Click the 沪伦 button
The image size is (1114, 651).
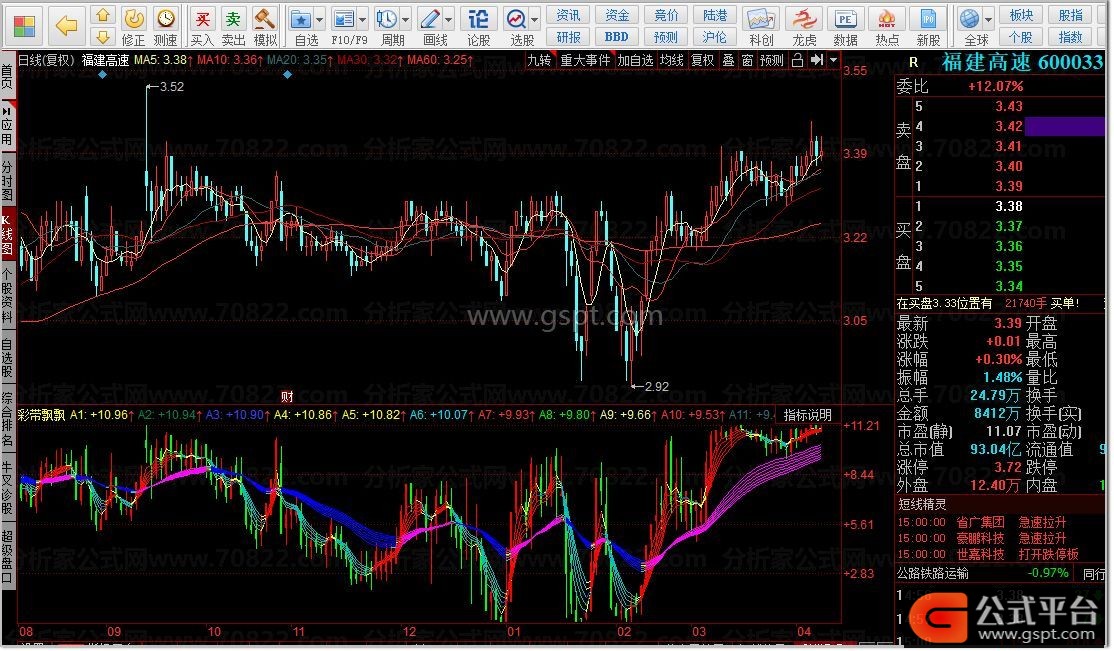pyautogui.click(x=715, y=37)
